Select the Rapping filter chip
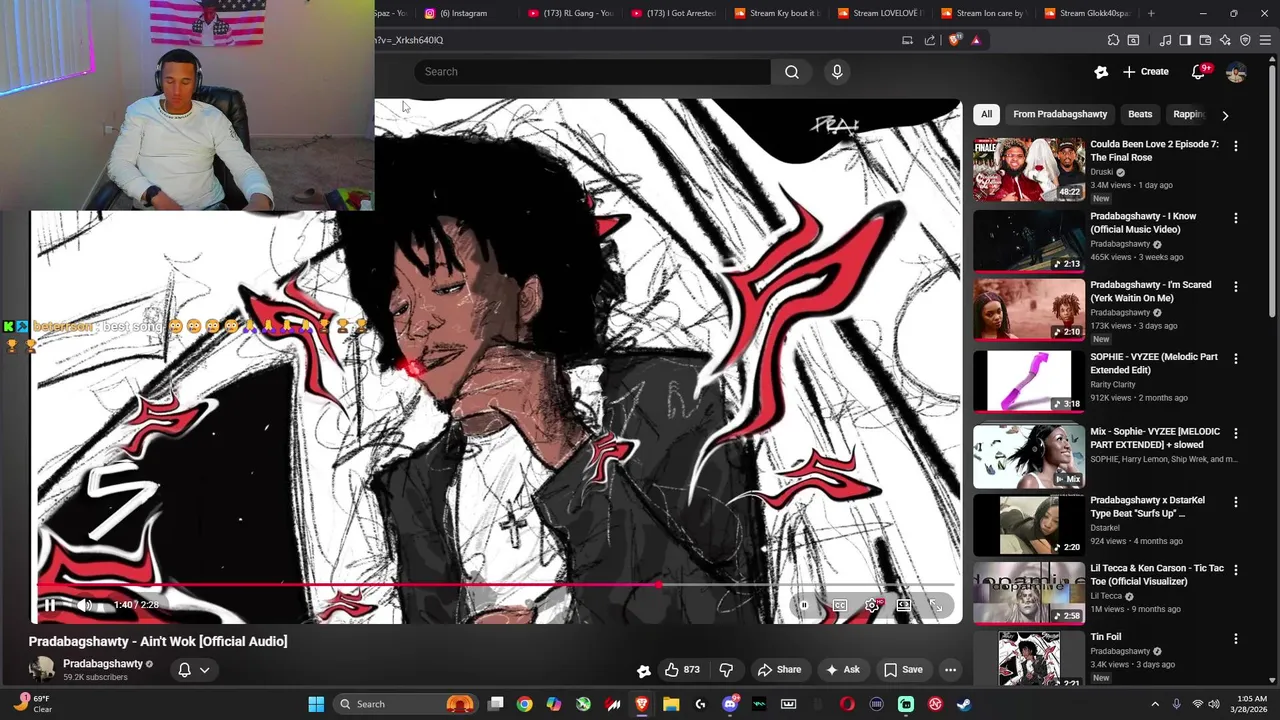This screenshot has width=1280, height=720. point(1188,114)
